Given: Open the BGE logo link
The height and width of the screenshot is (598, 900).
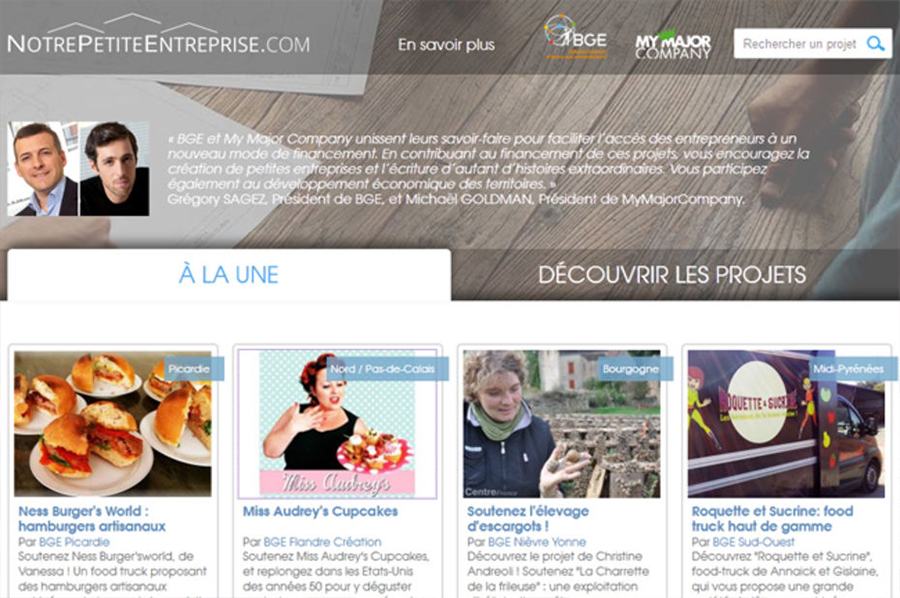Looking at the screenshot, I should 575,37.
